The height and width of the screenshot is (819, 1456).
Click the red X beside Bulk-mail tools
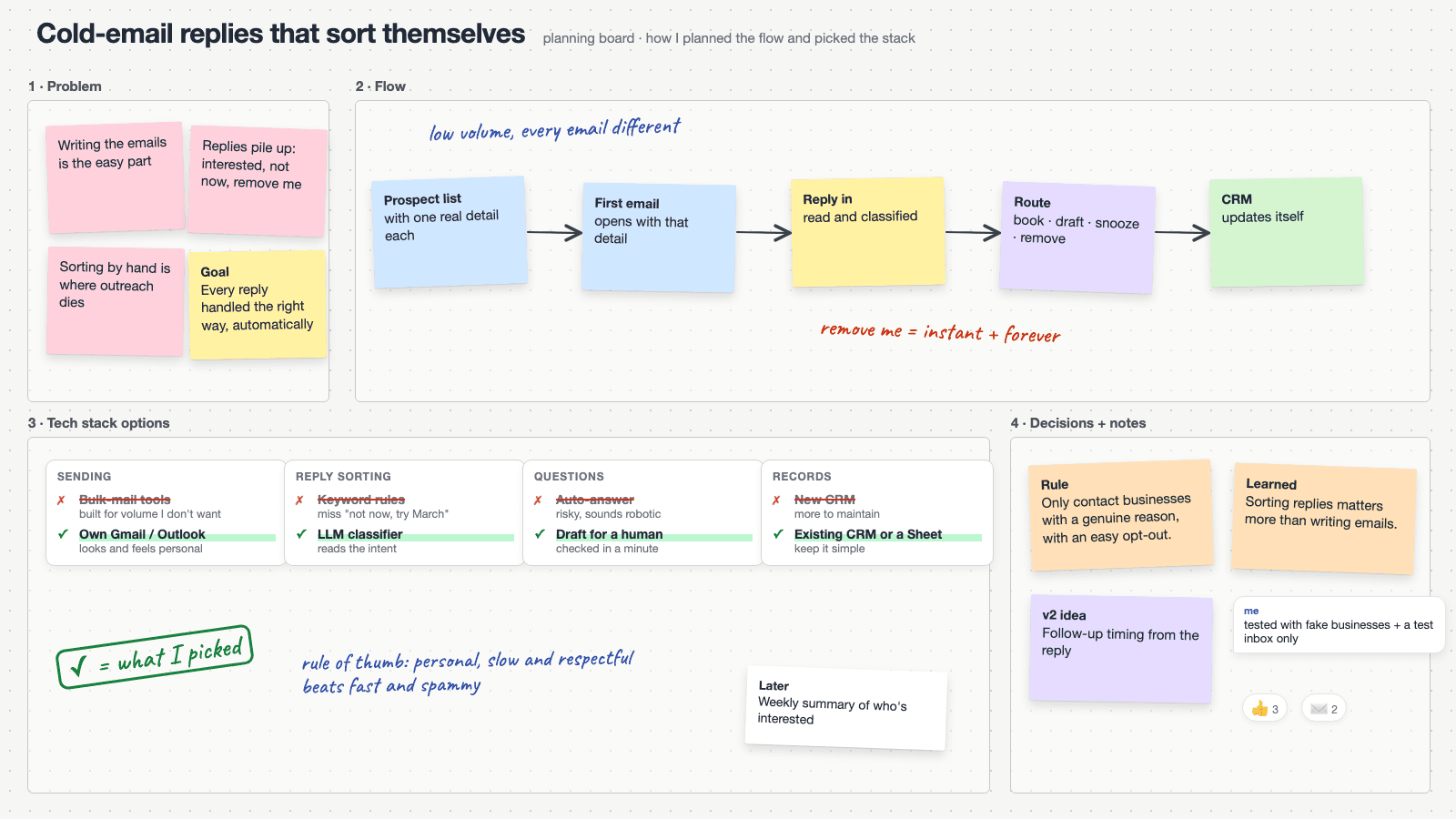[61, 500]
